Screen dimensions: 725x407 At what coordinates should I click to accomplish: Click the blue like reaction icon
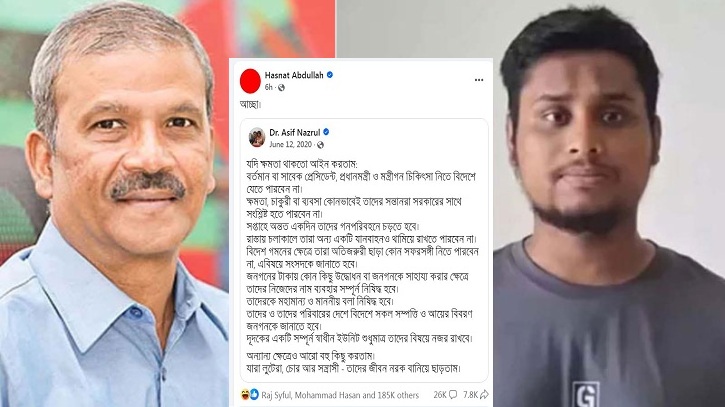pos(254,395)
